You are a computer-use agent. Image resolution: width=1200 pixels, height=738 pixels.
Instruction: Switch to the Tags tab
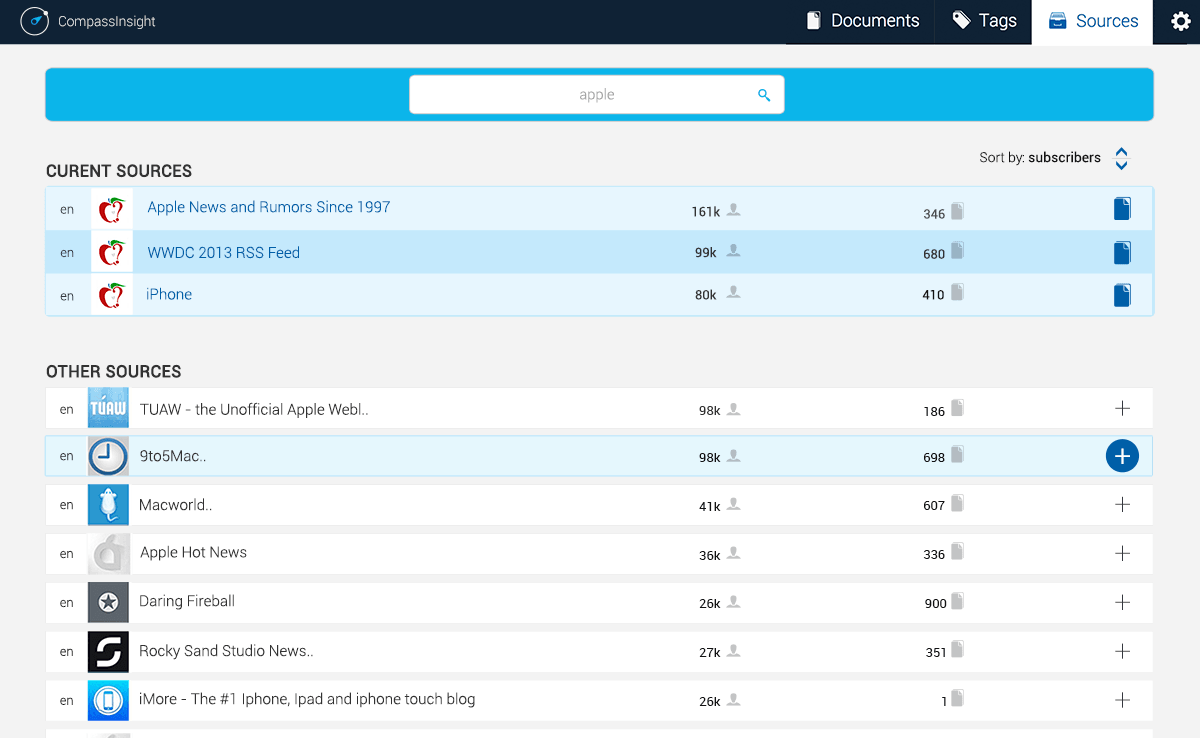(984, 21)
